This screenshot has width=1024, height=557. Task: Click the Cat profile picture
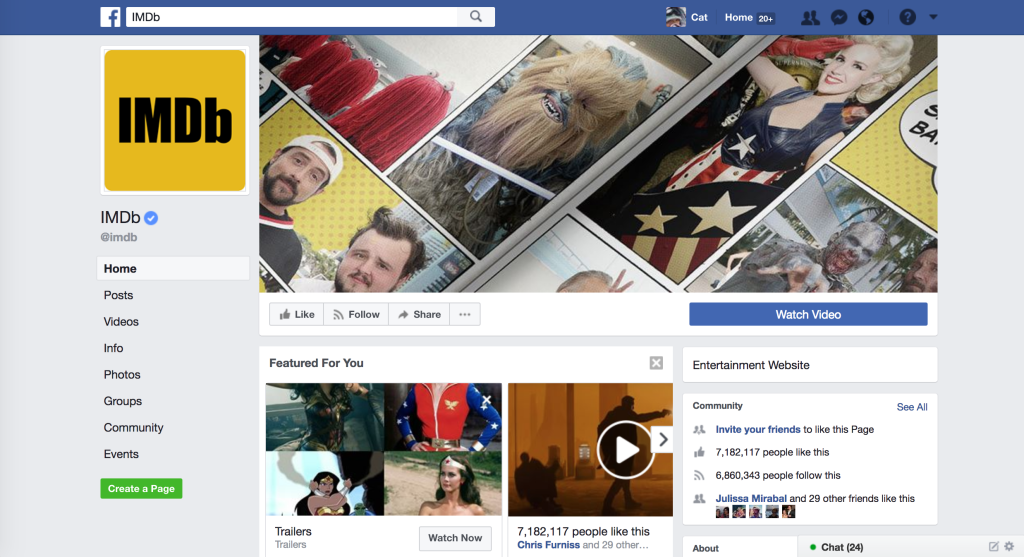click(675, 17)
